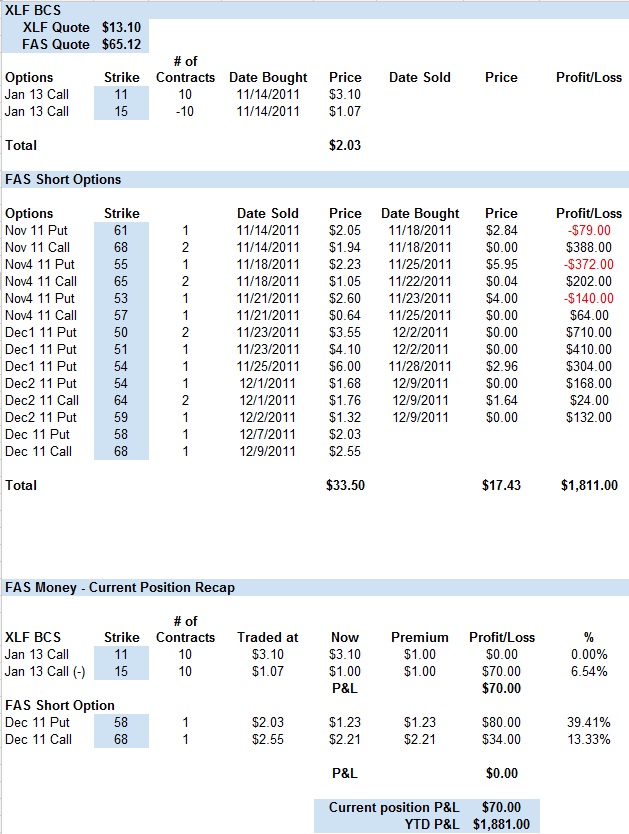Select the $5.95 buy-back price cell
Screen dimensions: 629x834
[501, 264]
